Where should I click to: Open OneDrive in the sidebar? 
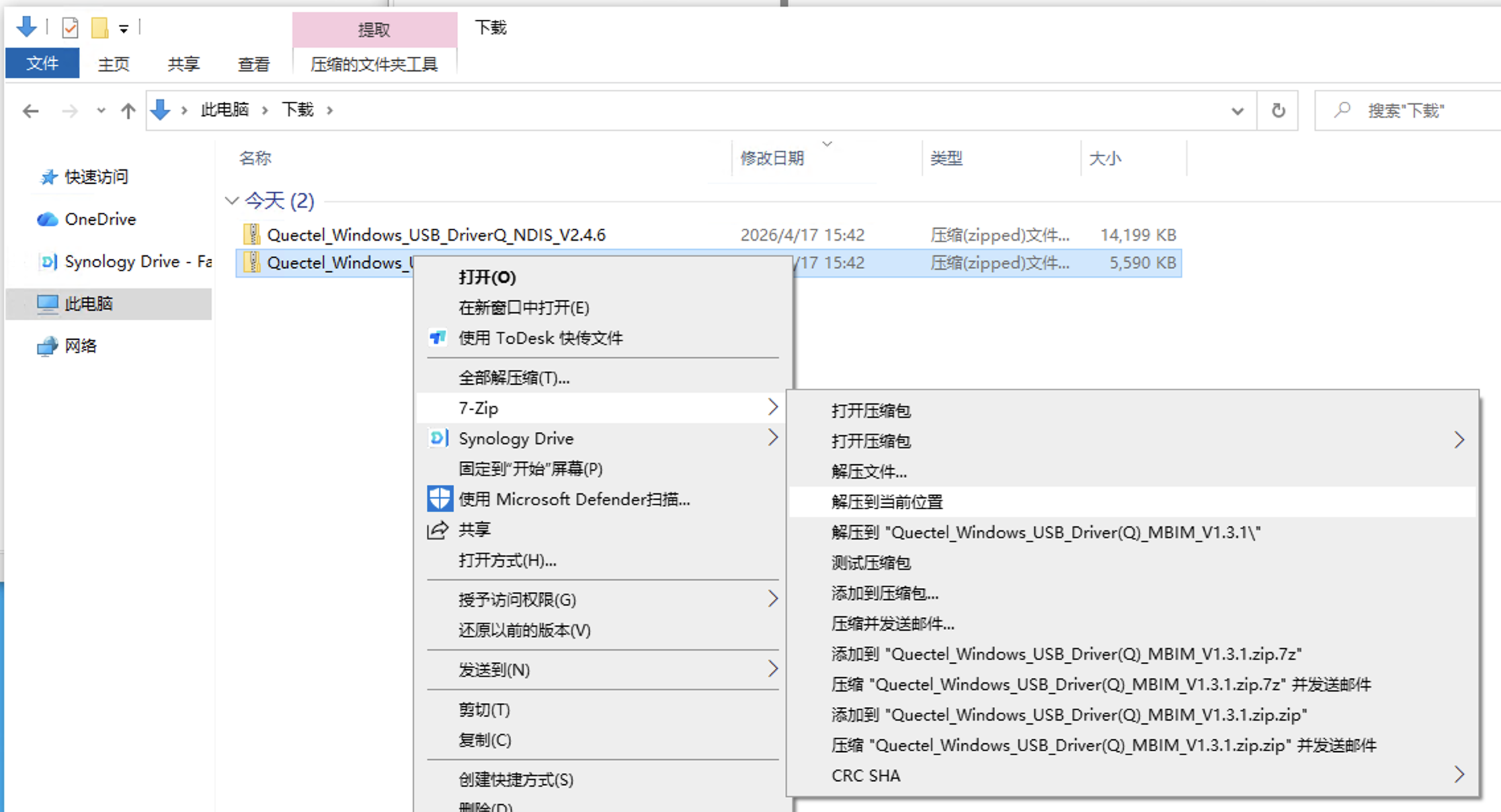tap(100, 219)
